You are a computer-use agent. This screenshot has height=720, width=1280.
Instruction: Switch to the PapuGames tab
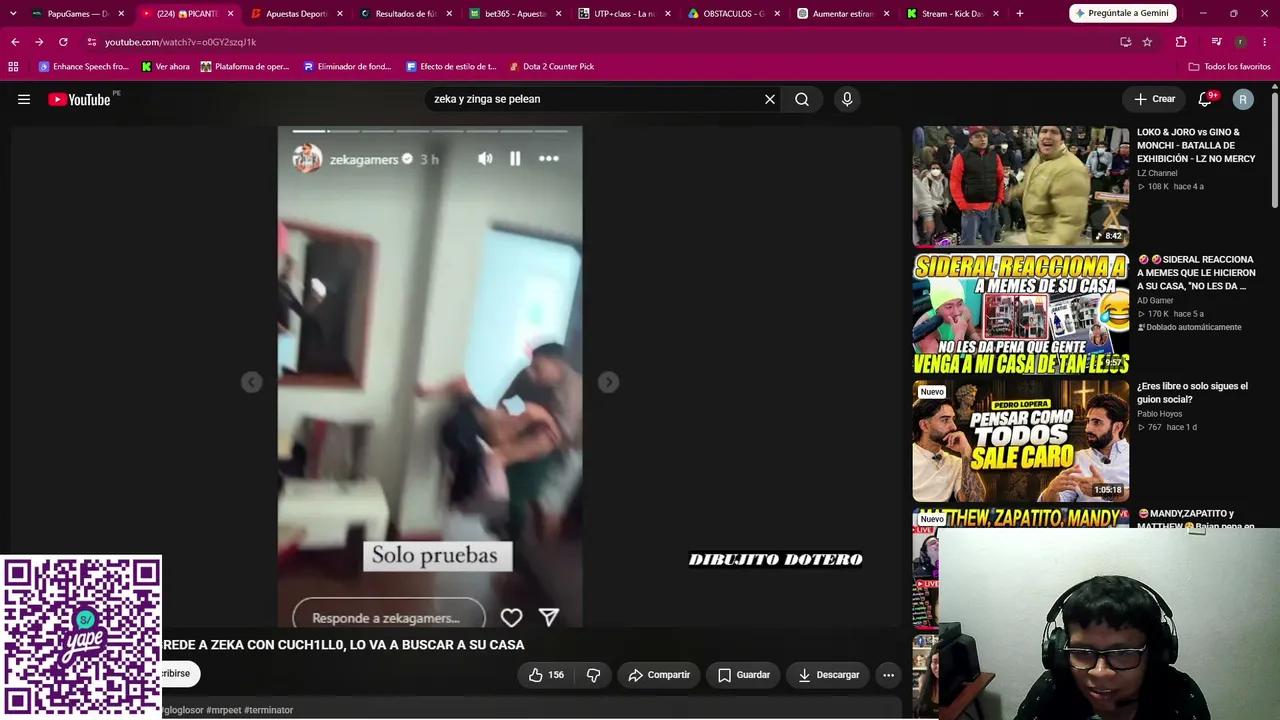tap(78, 14)
